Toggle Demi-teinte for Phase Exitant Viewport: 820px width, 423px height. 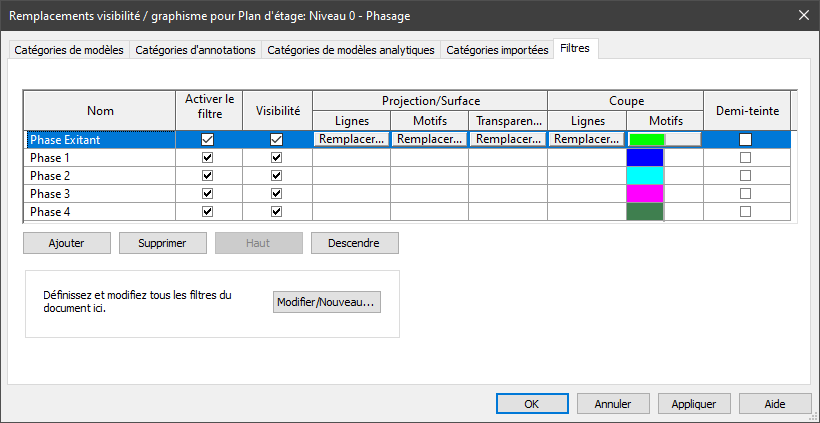[x=745, y=140]
